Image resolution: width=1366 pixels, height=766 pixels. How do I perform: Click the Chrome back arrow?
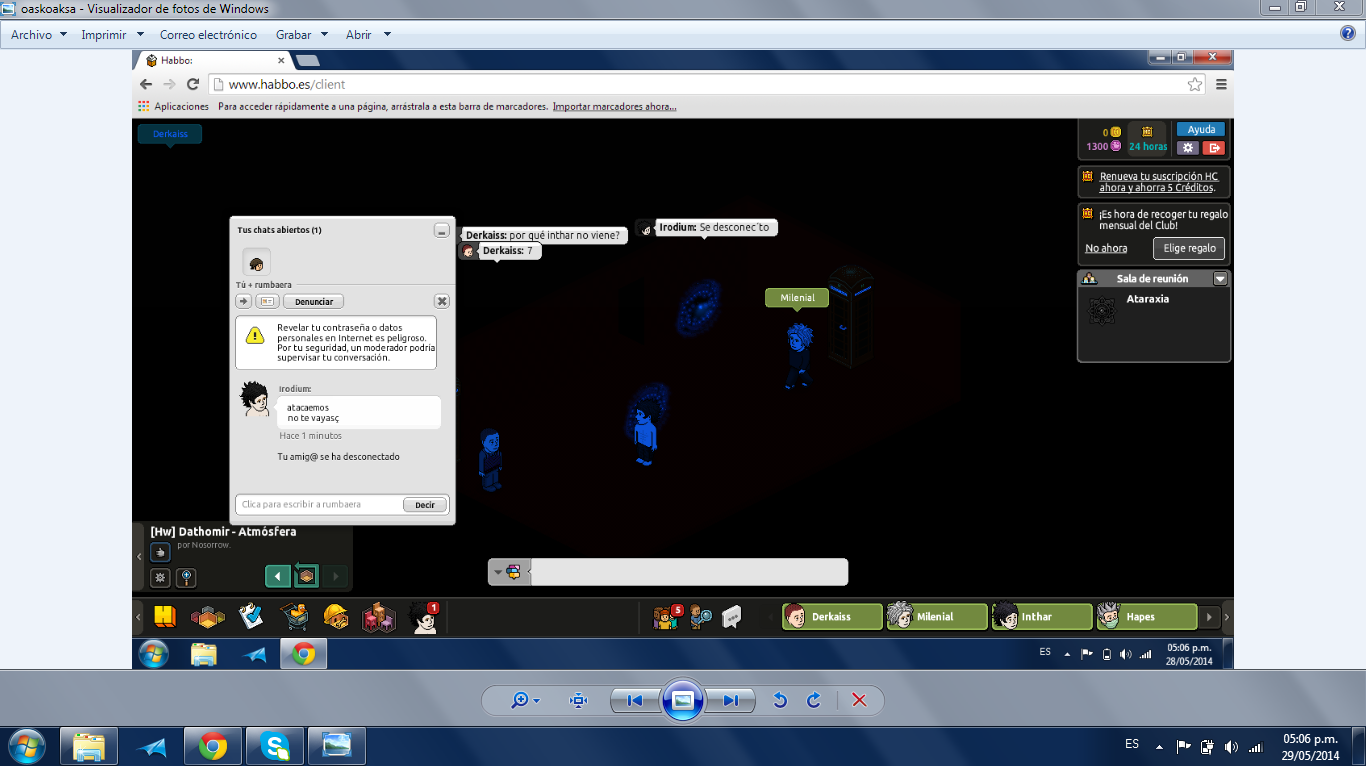[146, 84]
